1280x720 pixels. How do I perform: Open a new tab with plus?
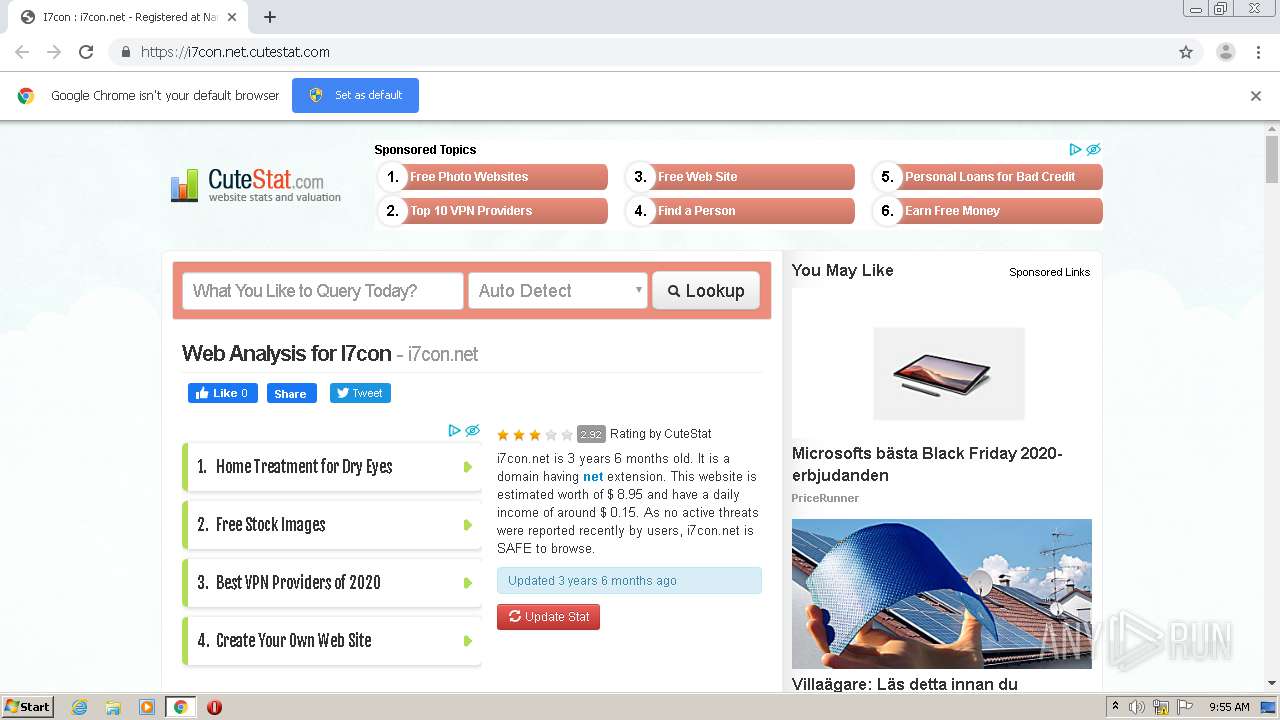click(x=270, y=17)
